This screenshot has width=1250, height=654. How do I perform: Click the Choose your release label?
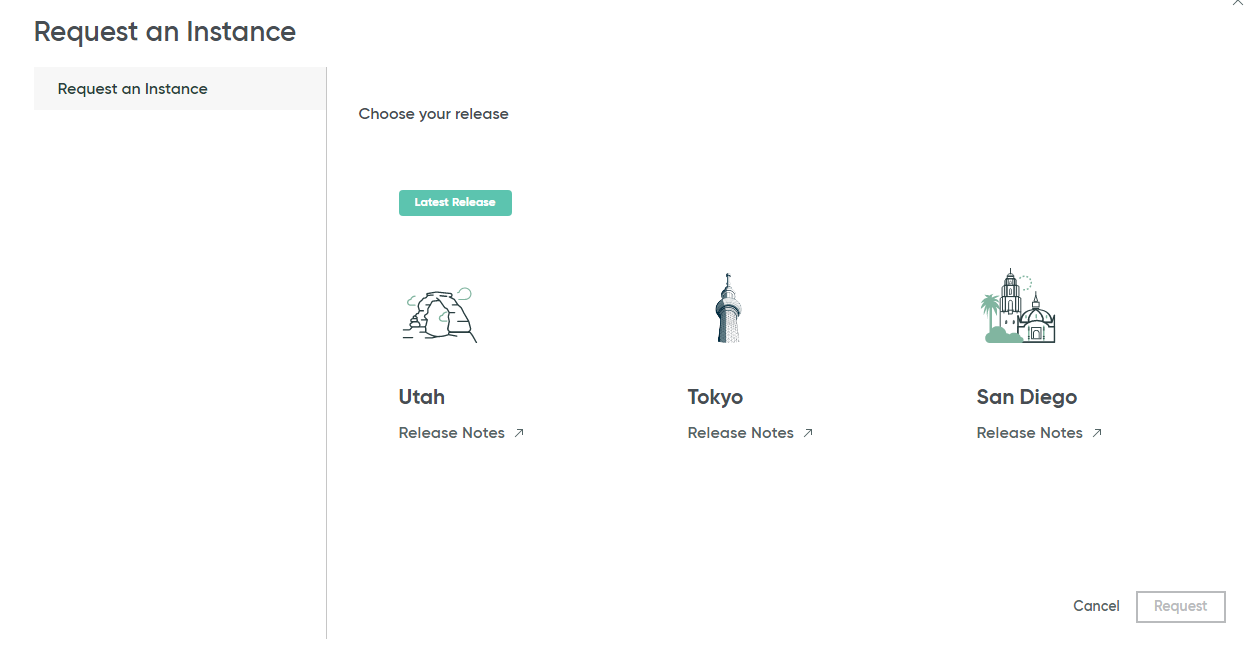433,114
